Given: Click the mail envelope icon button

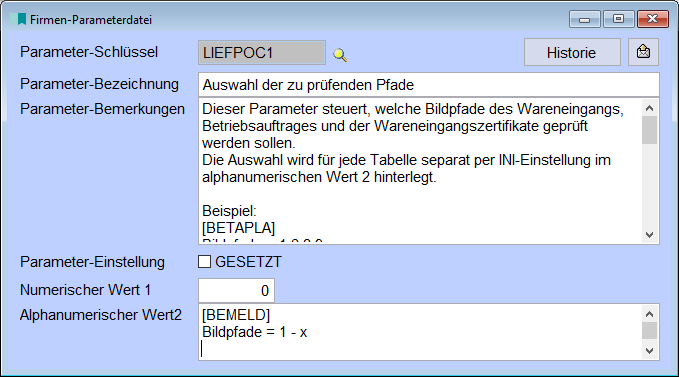Looking at the screenshot, I should (643, 52).
